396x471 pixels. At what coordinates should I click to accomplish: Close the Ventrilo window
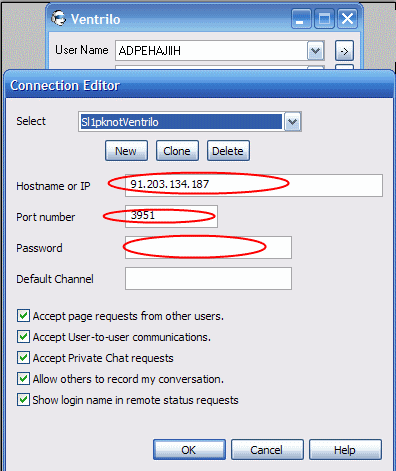click(x=348, y=19)
